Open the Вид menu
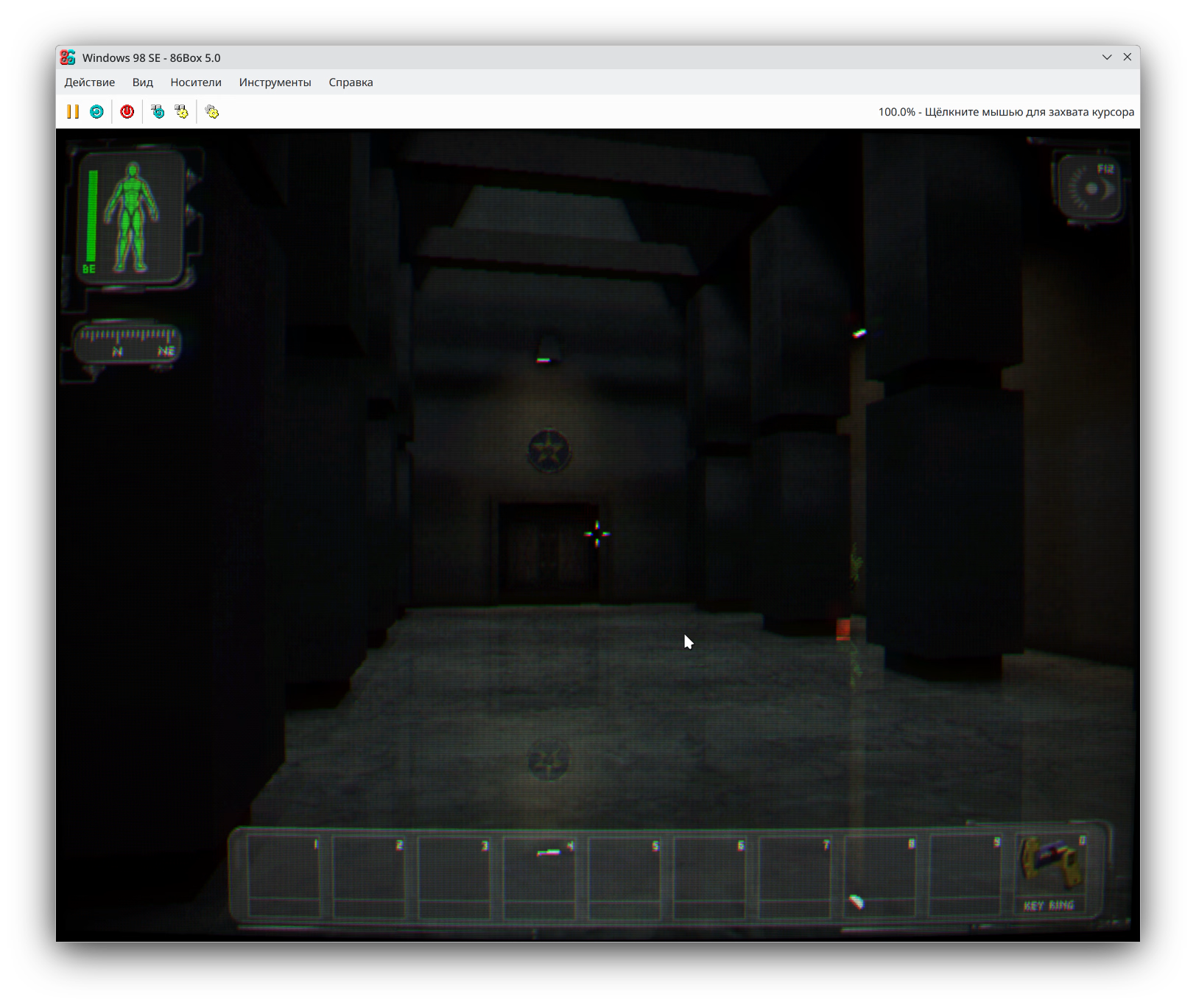1196x1008 pixels. (x=142, y=82)
